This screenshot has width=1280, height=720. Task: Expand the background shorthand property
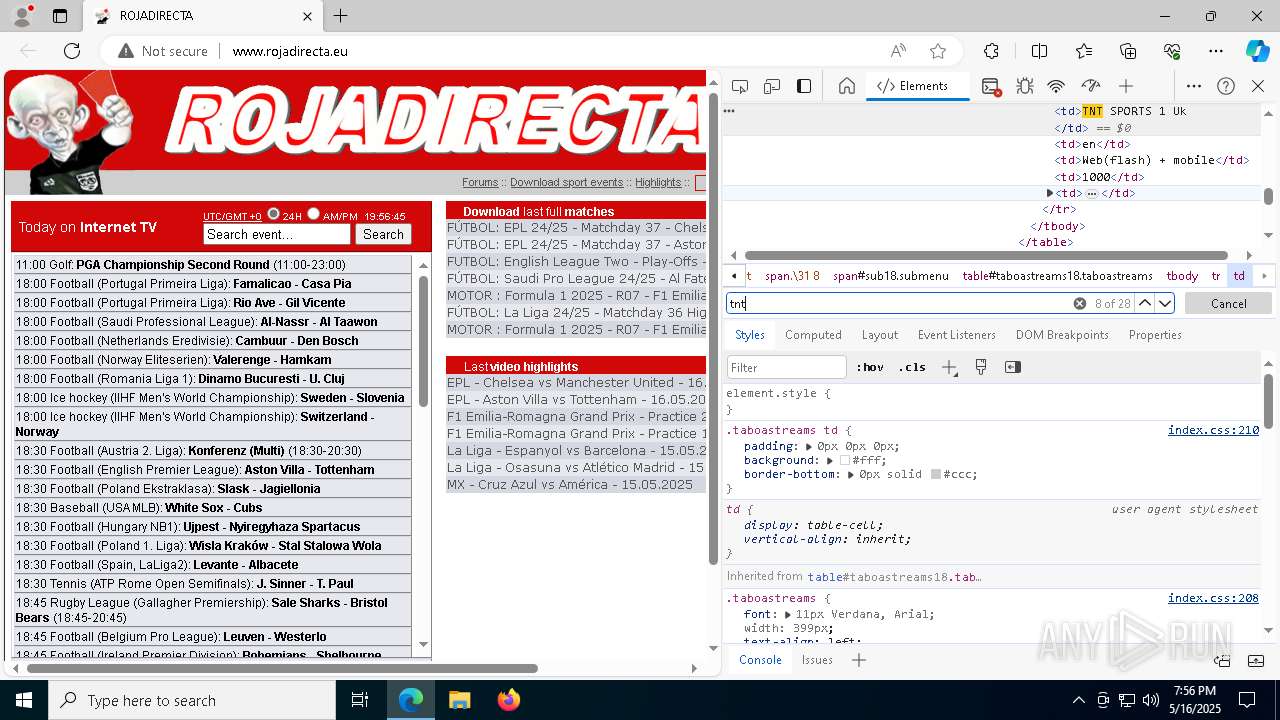(x=830, y=461)
